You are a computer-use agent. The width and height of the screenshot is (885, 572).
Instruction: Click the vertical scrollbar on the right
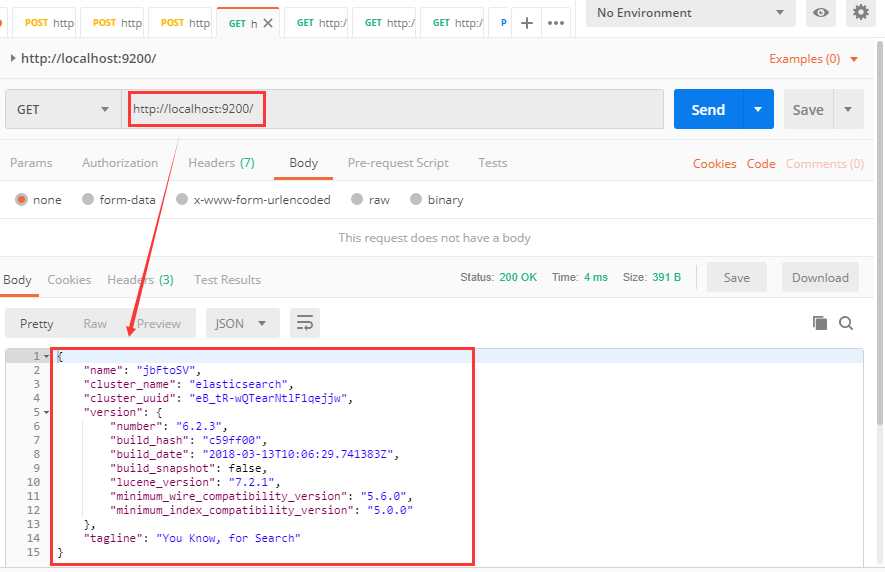[880, 232]
